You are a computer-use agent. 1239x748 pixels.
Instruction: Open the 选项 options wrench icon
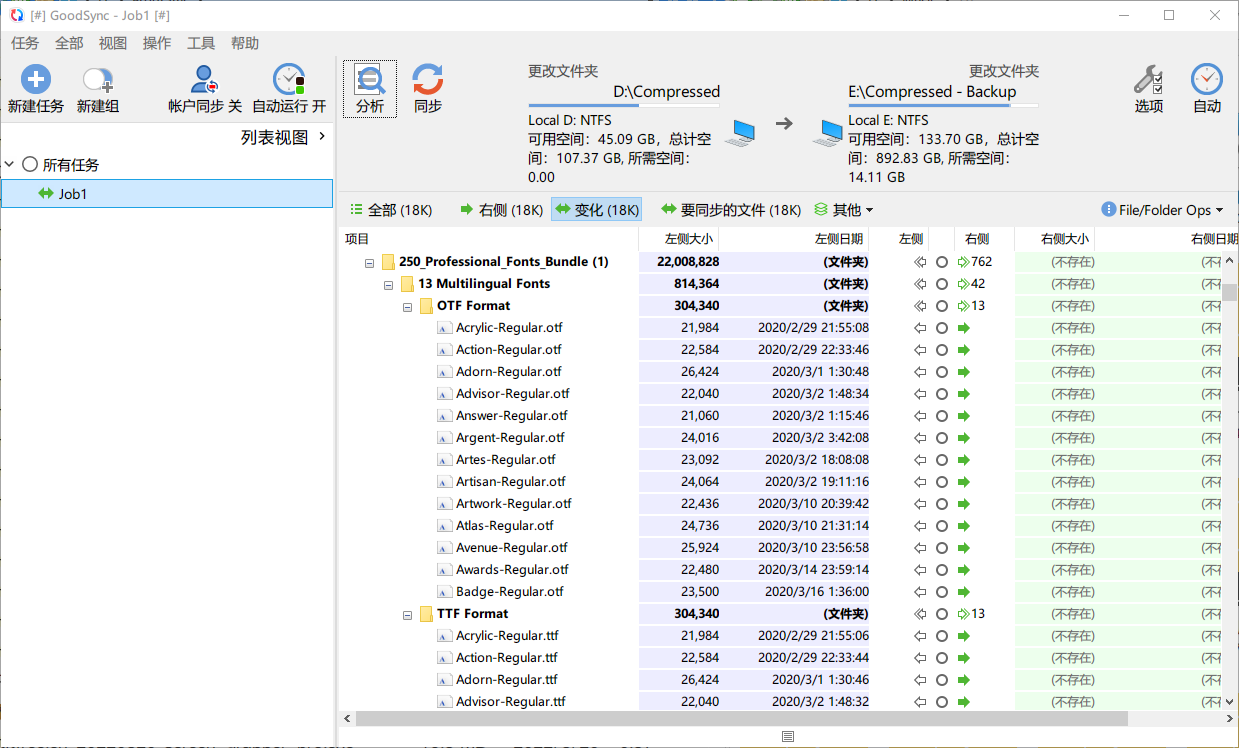click(x=1148, y=80)
